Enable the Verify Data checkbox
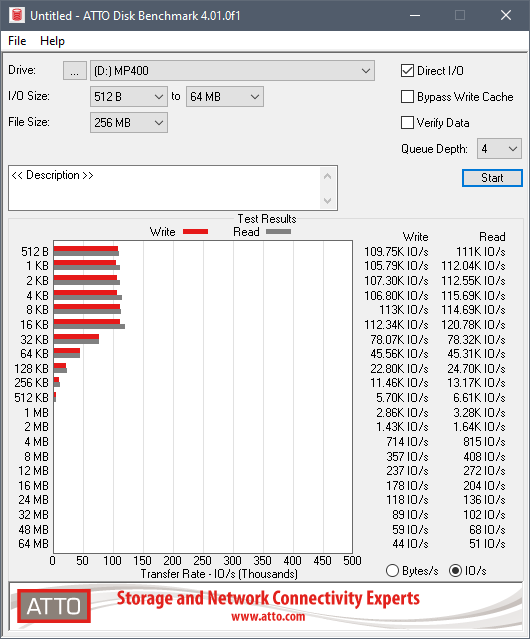This screenshot has width=530, height=639. [x=407, y=123]
